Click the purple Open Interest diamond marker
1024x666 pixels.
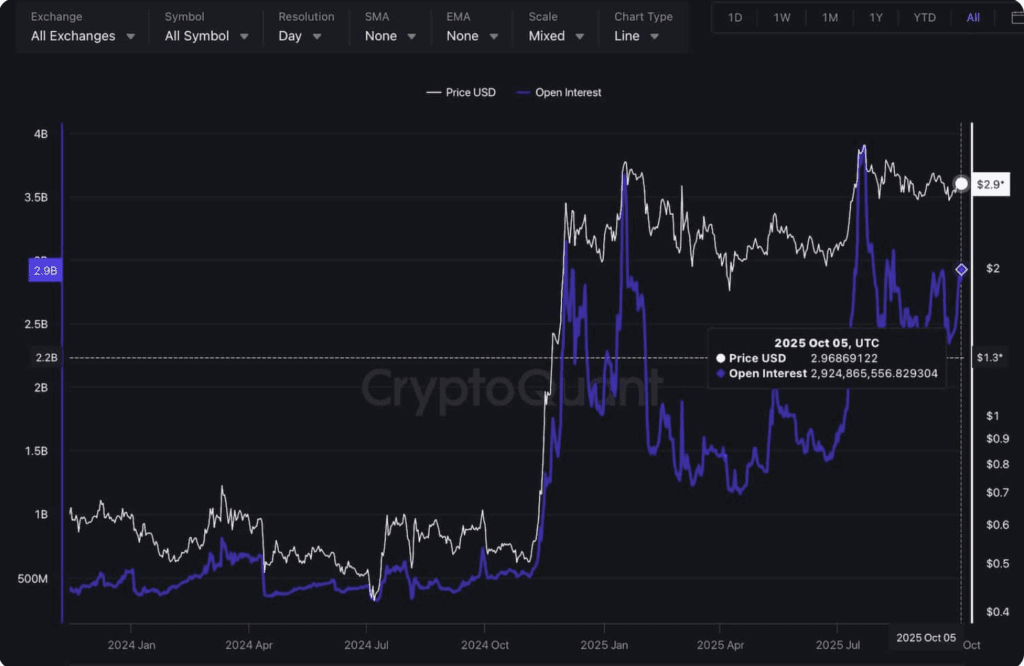pyautogui.click(x=961, y=269)
